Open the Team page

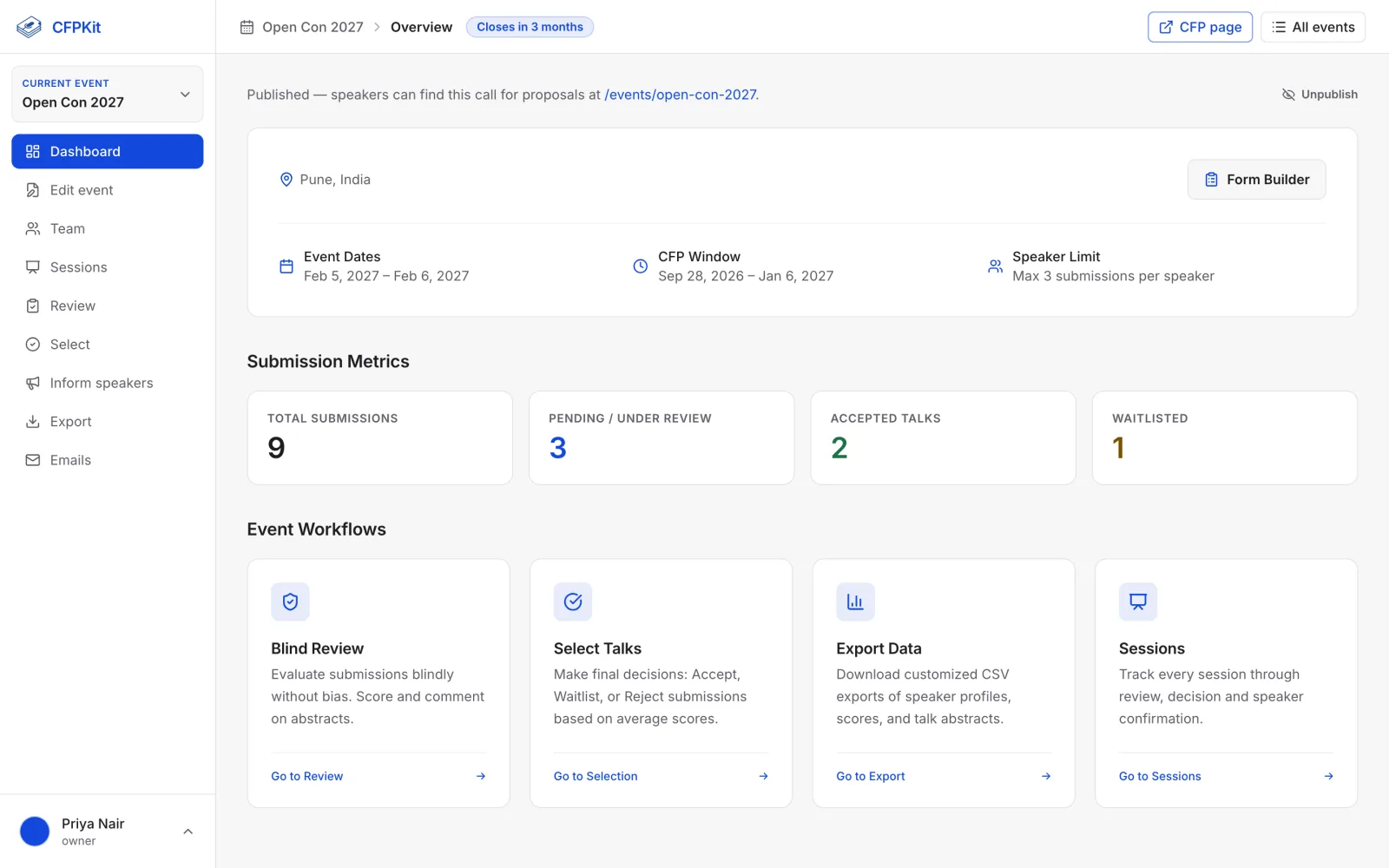(x=108, y=228)
